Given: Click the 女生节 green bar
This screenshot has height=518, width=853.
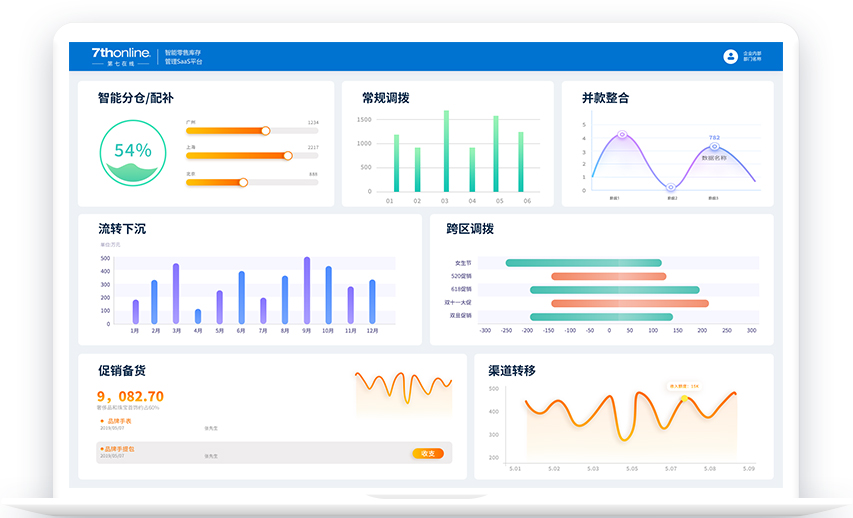Looking at the screenshot, I should click(x=583, y=263).
